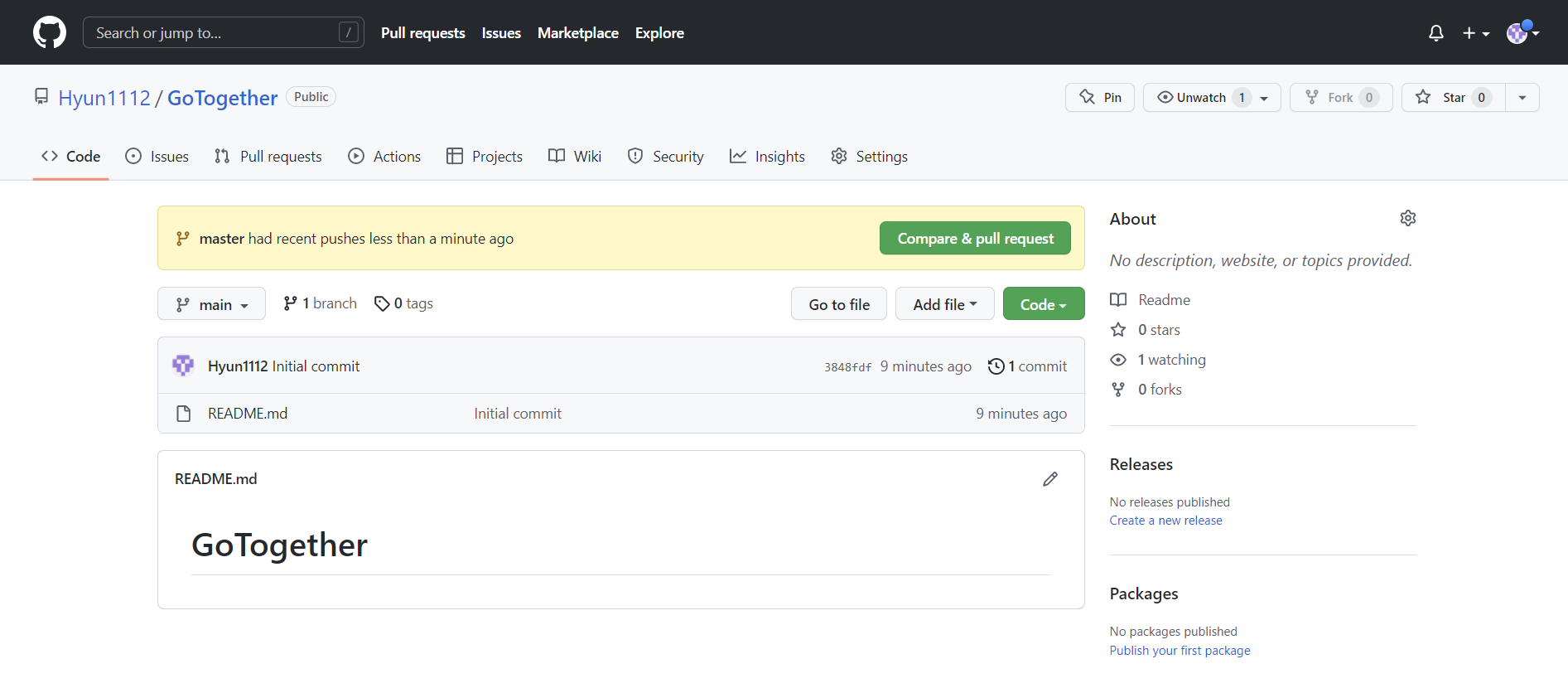View the 0 tags link

tap(403, 303)
